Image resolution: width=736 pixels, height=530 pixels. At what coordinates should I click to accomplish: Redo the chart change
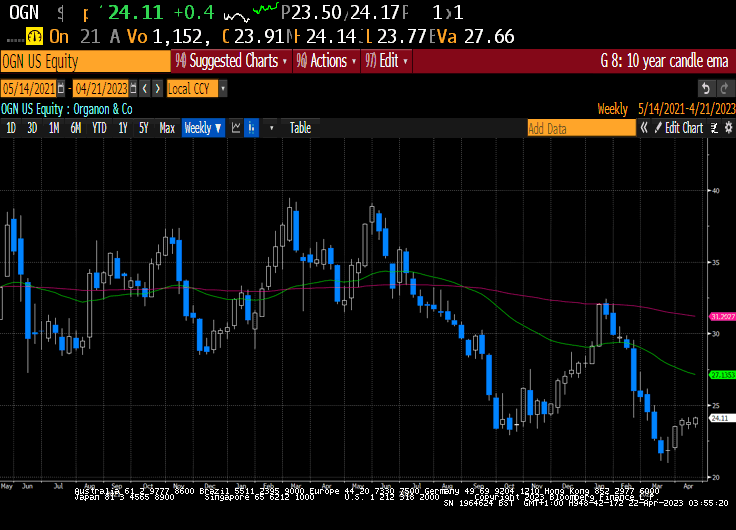(724, 88)
